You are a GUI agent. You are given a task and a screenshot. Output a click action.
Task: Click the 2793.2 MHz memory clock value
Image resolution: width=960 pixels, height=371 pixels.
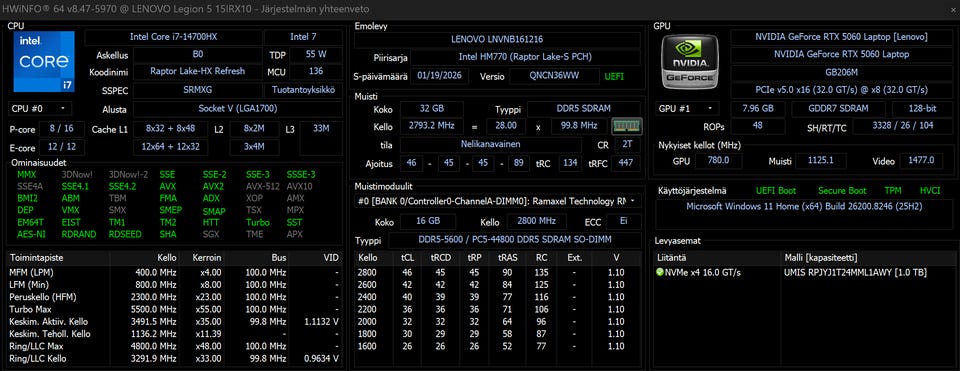pos(432,127)
